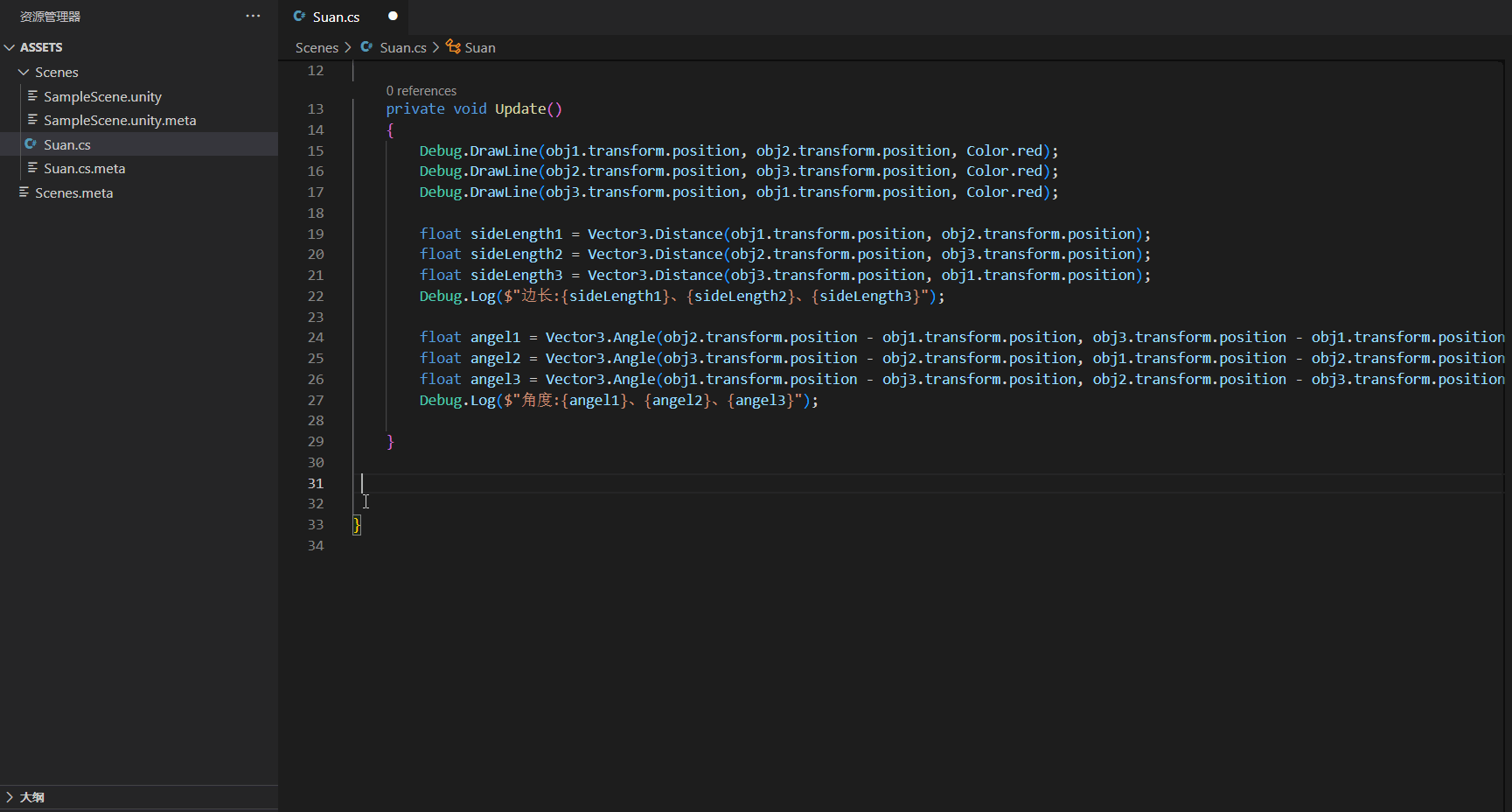Open SampleScene.unity file
The width and height of the screenshot is (1512, 812).
pyautogui.click(x=102, y=96)
